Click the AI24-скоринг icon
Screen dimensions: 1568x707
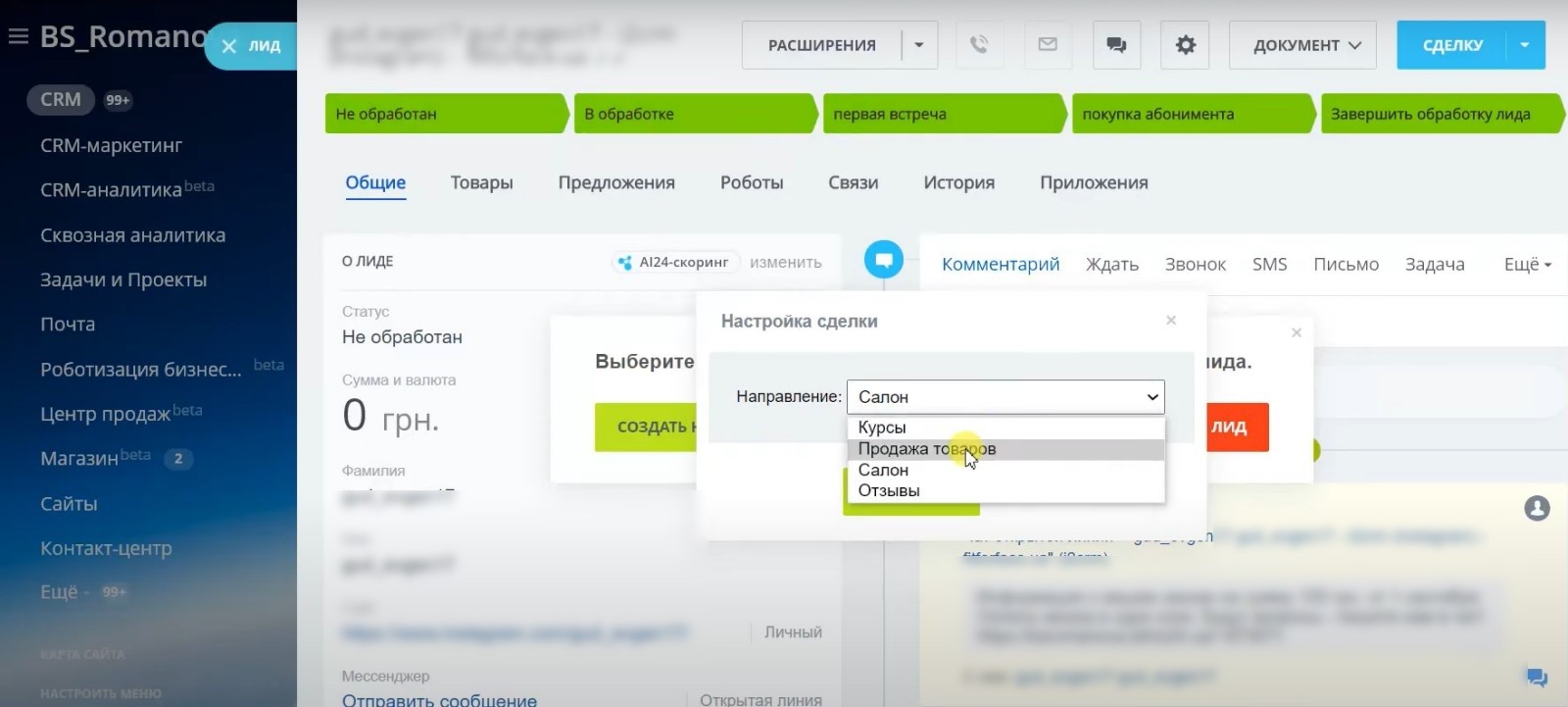pos(624,263)
